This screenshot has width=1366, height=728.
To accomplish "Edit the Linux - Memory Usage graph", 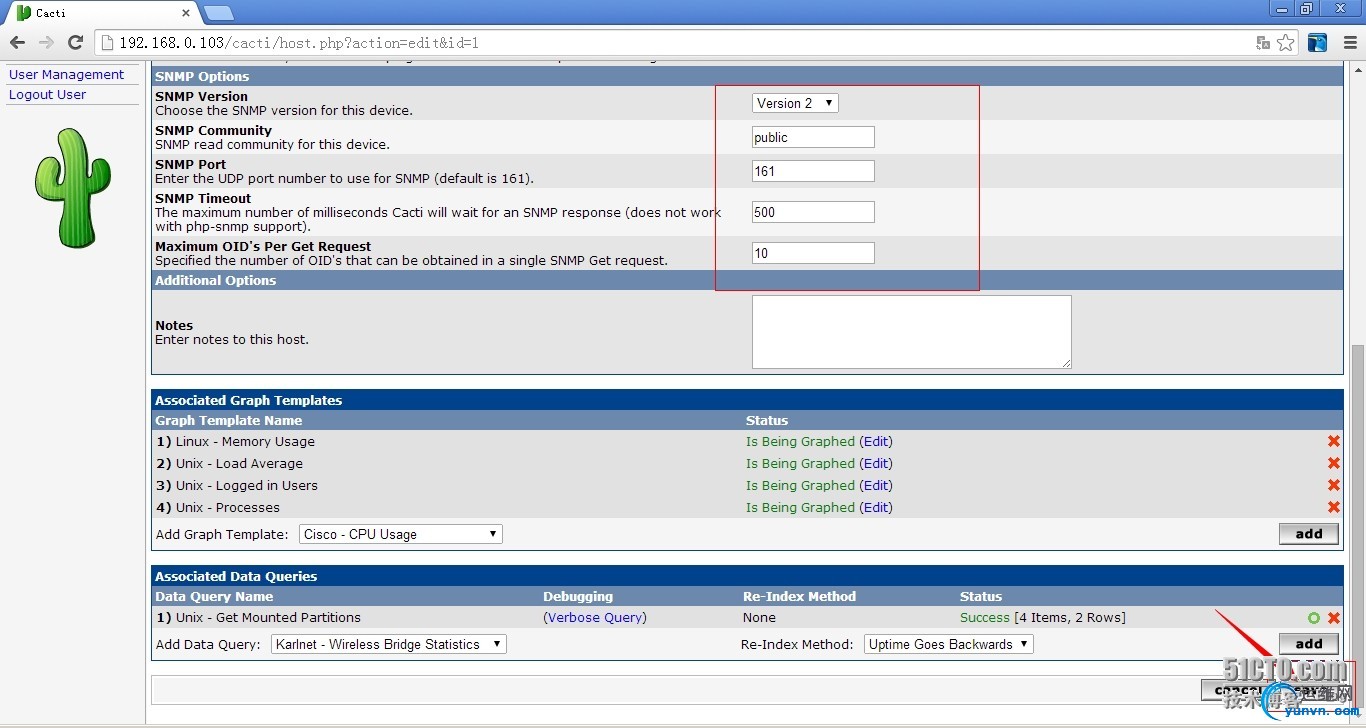I will coord(876,441).
